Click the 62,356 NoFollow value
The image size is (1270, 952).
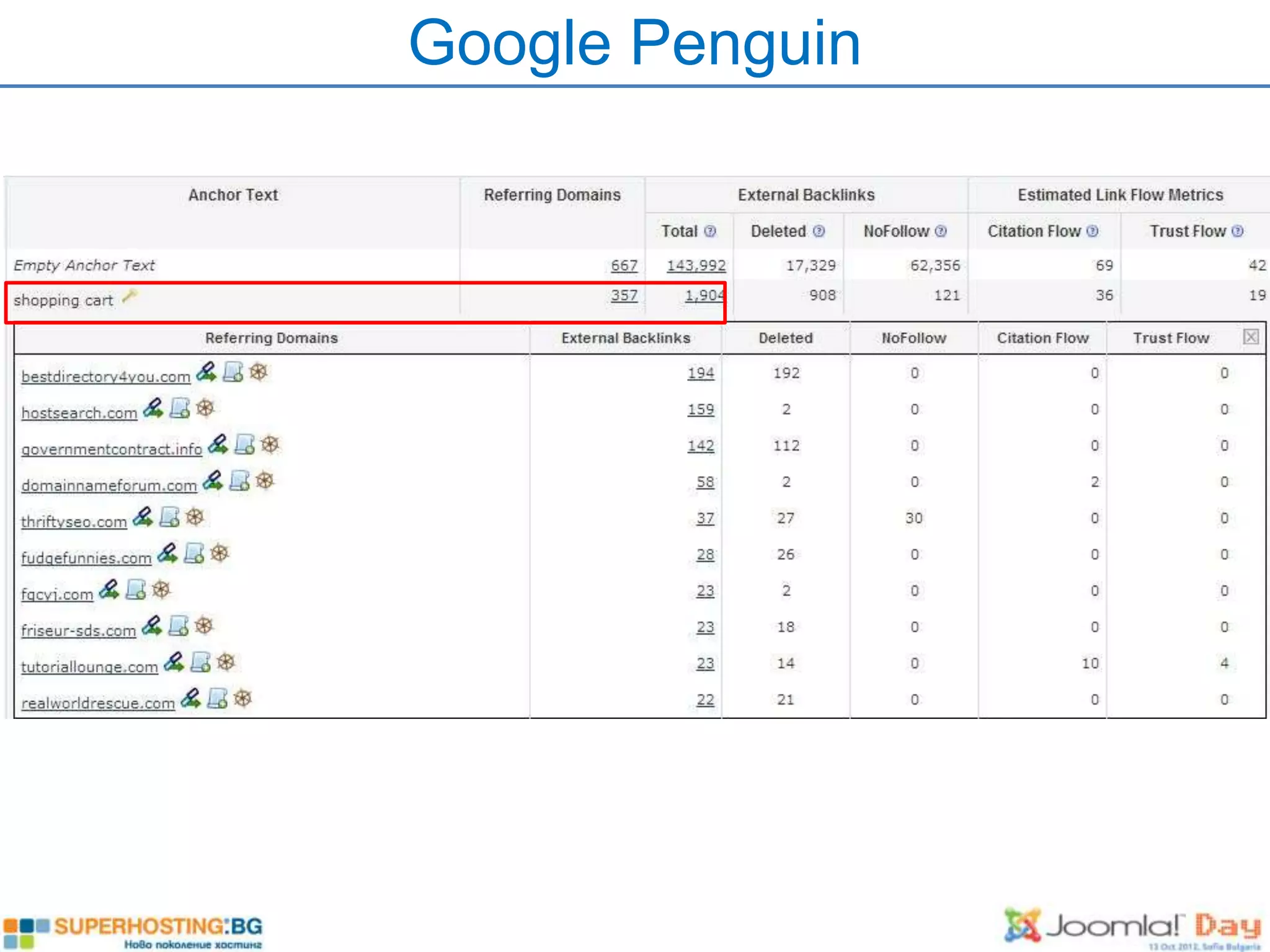pos(935,265)
